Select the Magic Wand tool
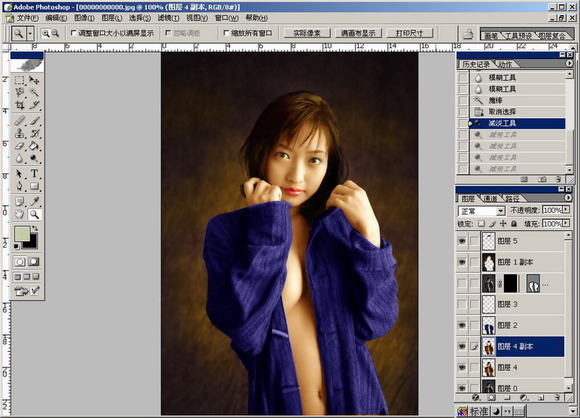 pyautogui.click(x=34, y=92)
